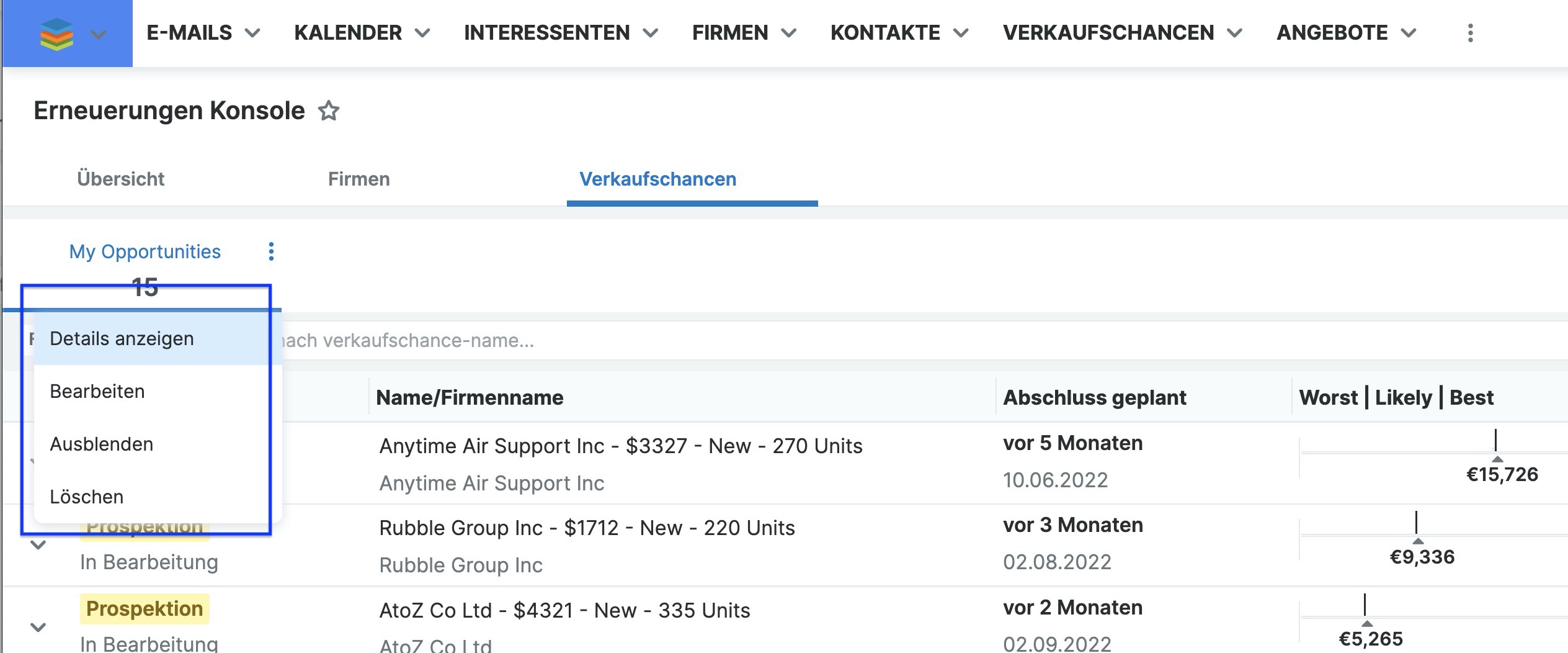Expand the app launcher chevron beside logo

pyautogui.click(x=98, y=34)
